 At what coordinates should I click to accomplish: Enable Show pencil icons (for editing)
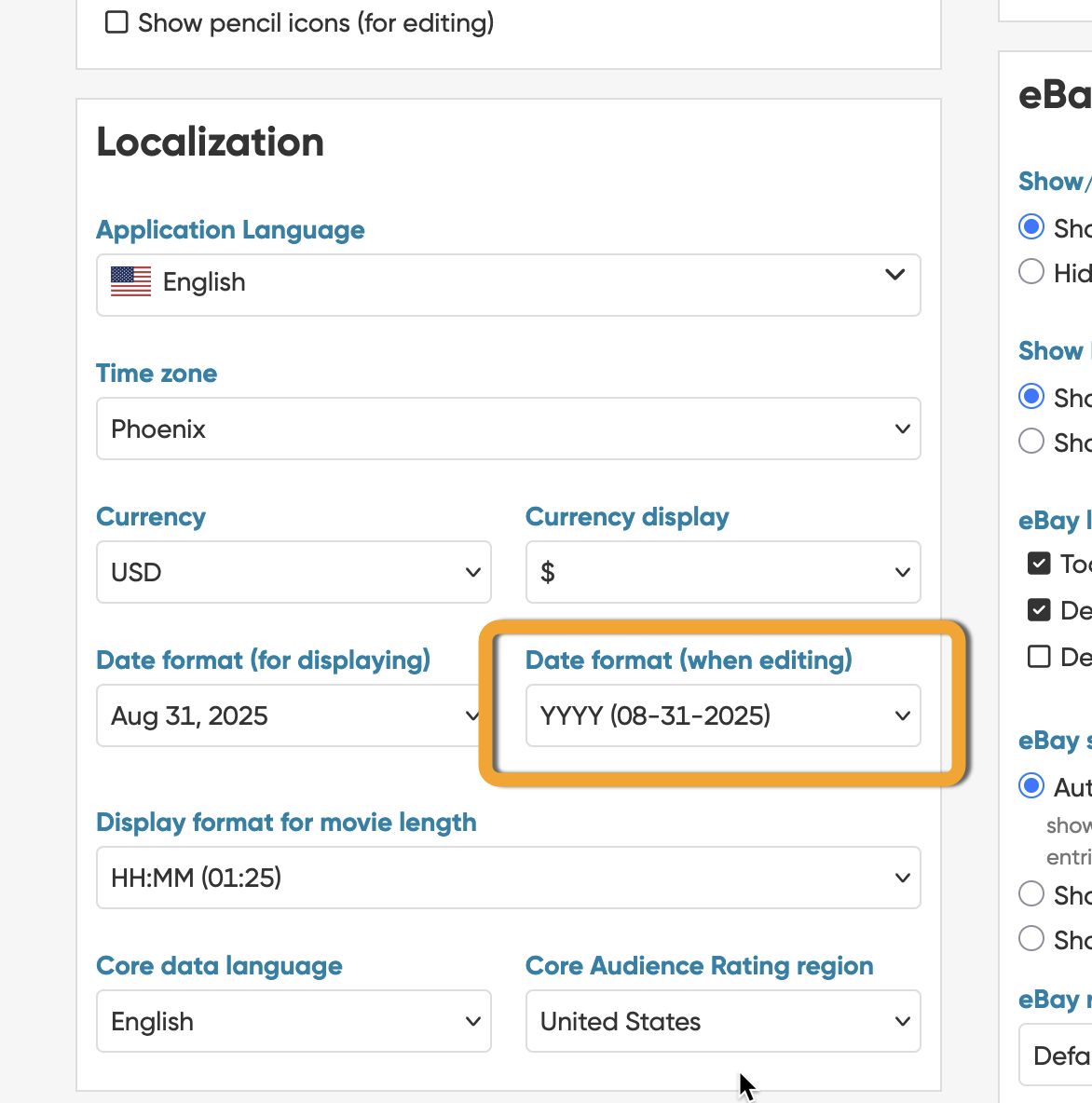(116, 22)
